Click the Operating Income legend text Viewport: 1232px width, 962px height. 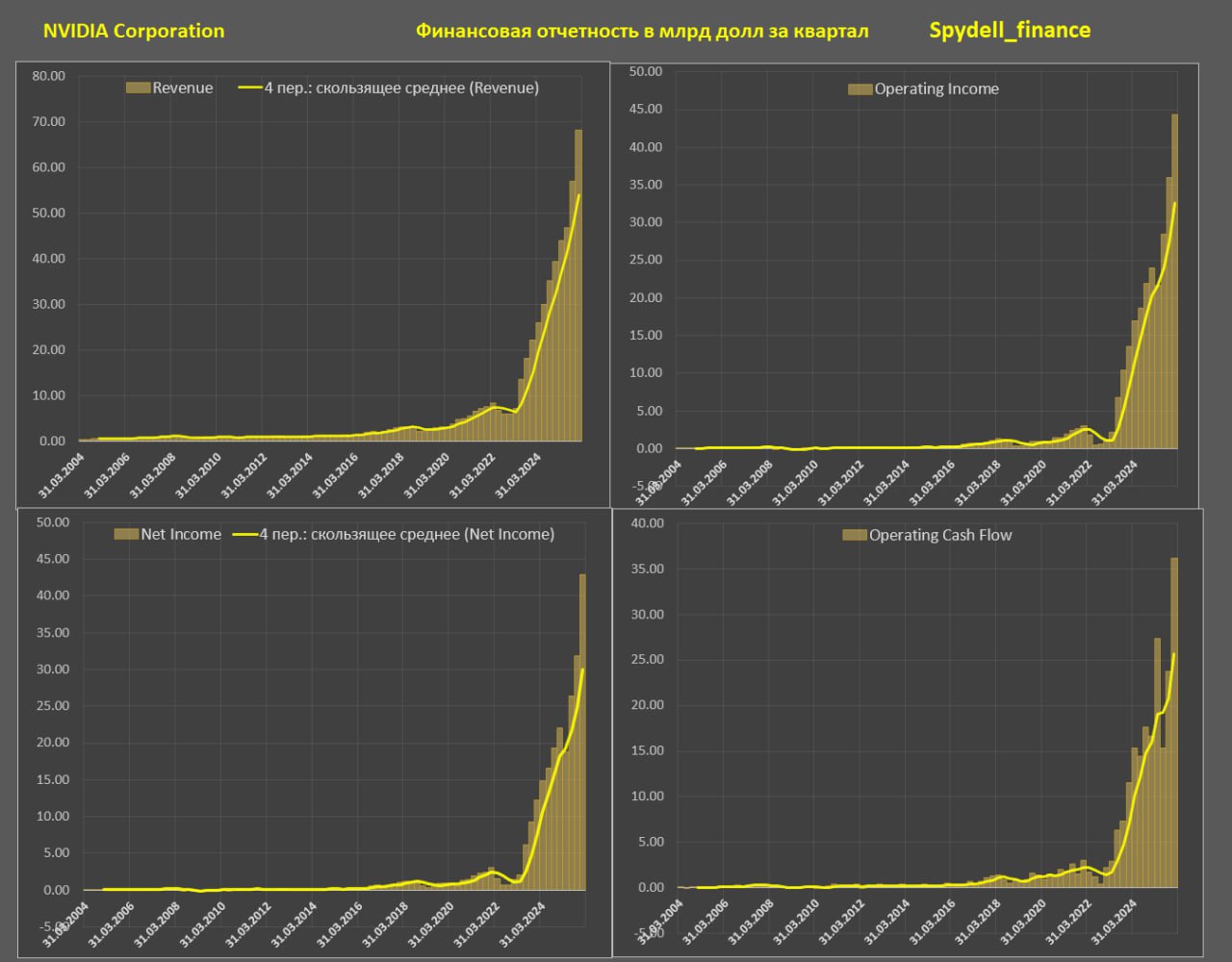(936, 89)
